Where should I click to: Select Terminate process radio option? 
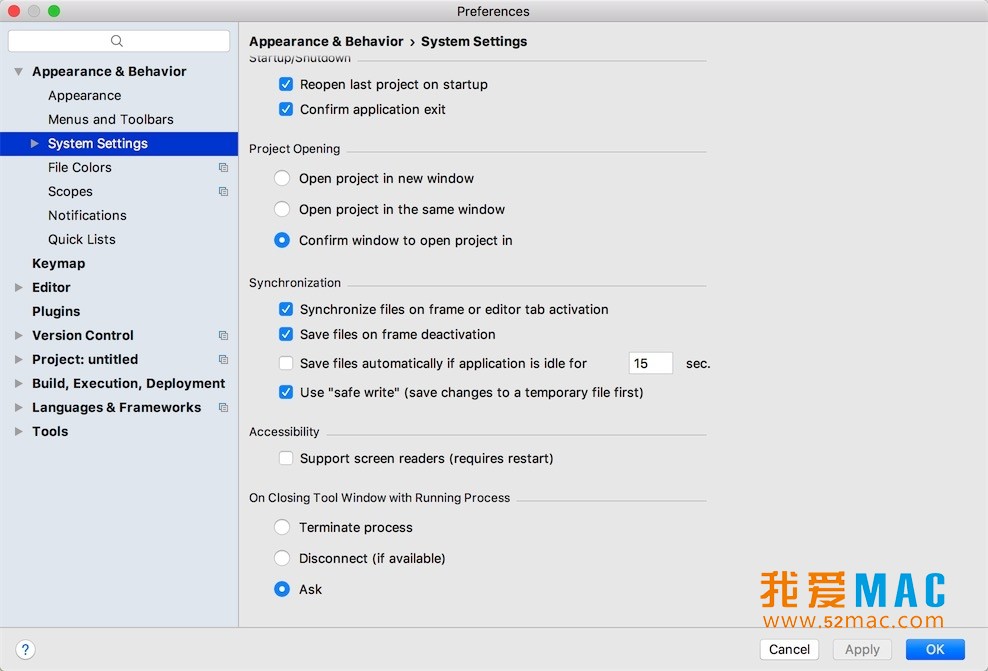(x=282, y=527)
